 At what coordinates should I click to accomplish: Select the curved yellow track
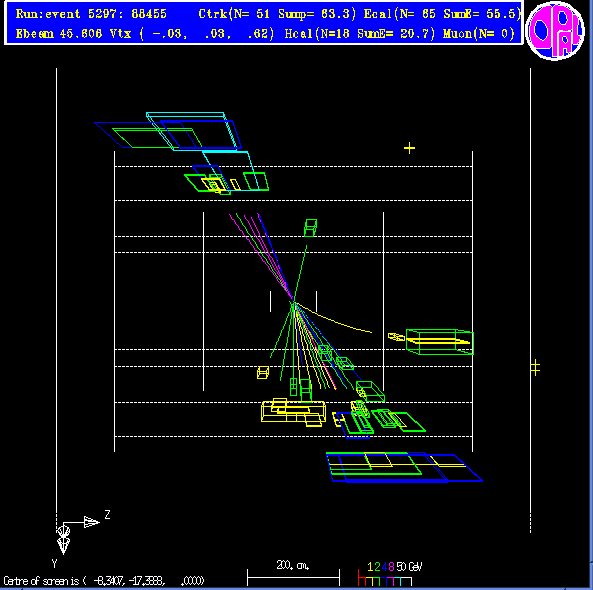(x=333, y=318)
